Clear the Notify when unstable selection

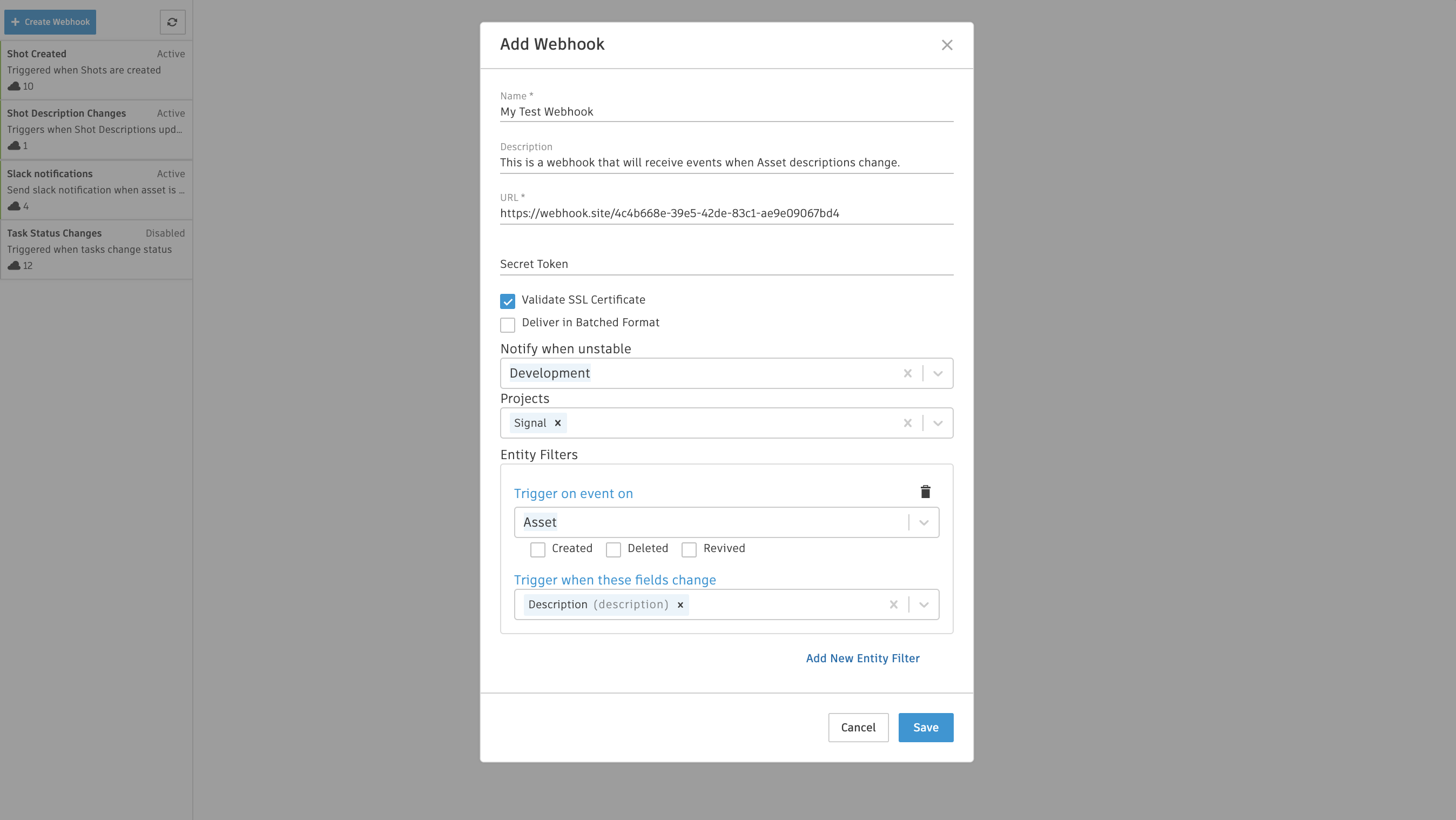907,373
